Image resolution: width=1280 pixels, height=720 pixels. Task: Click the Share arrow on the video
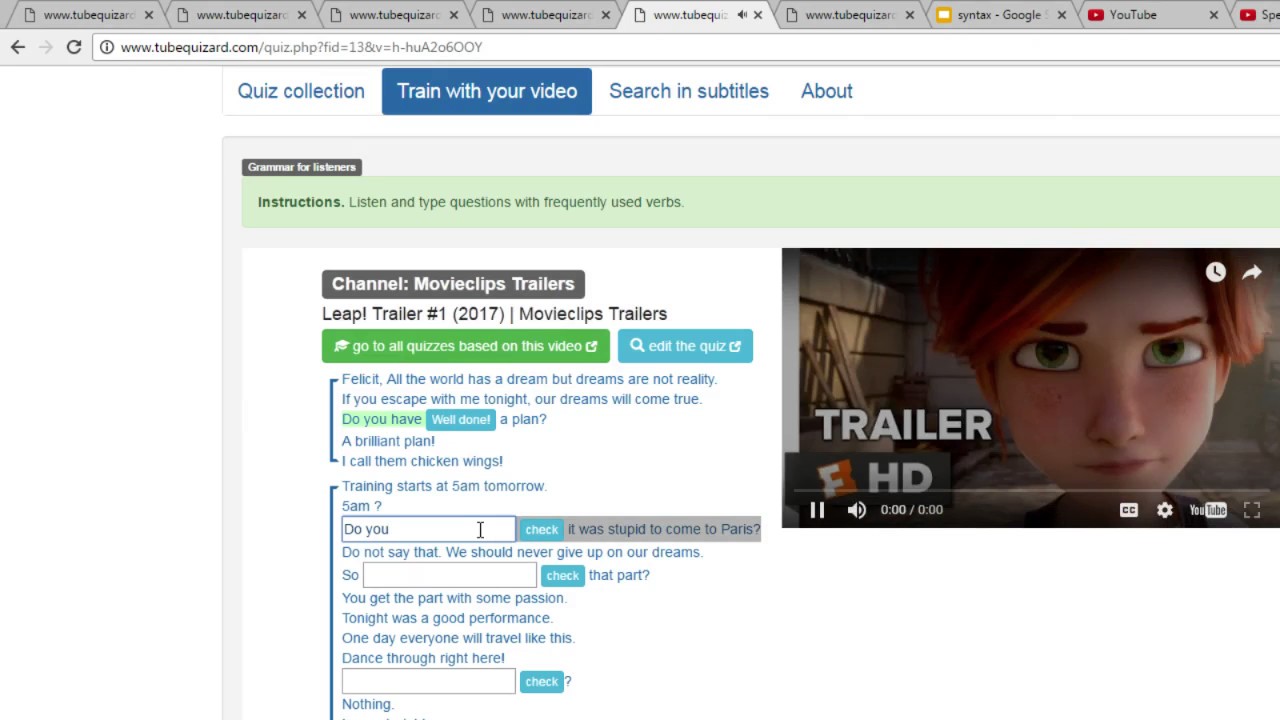coord(1252,272)
